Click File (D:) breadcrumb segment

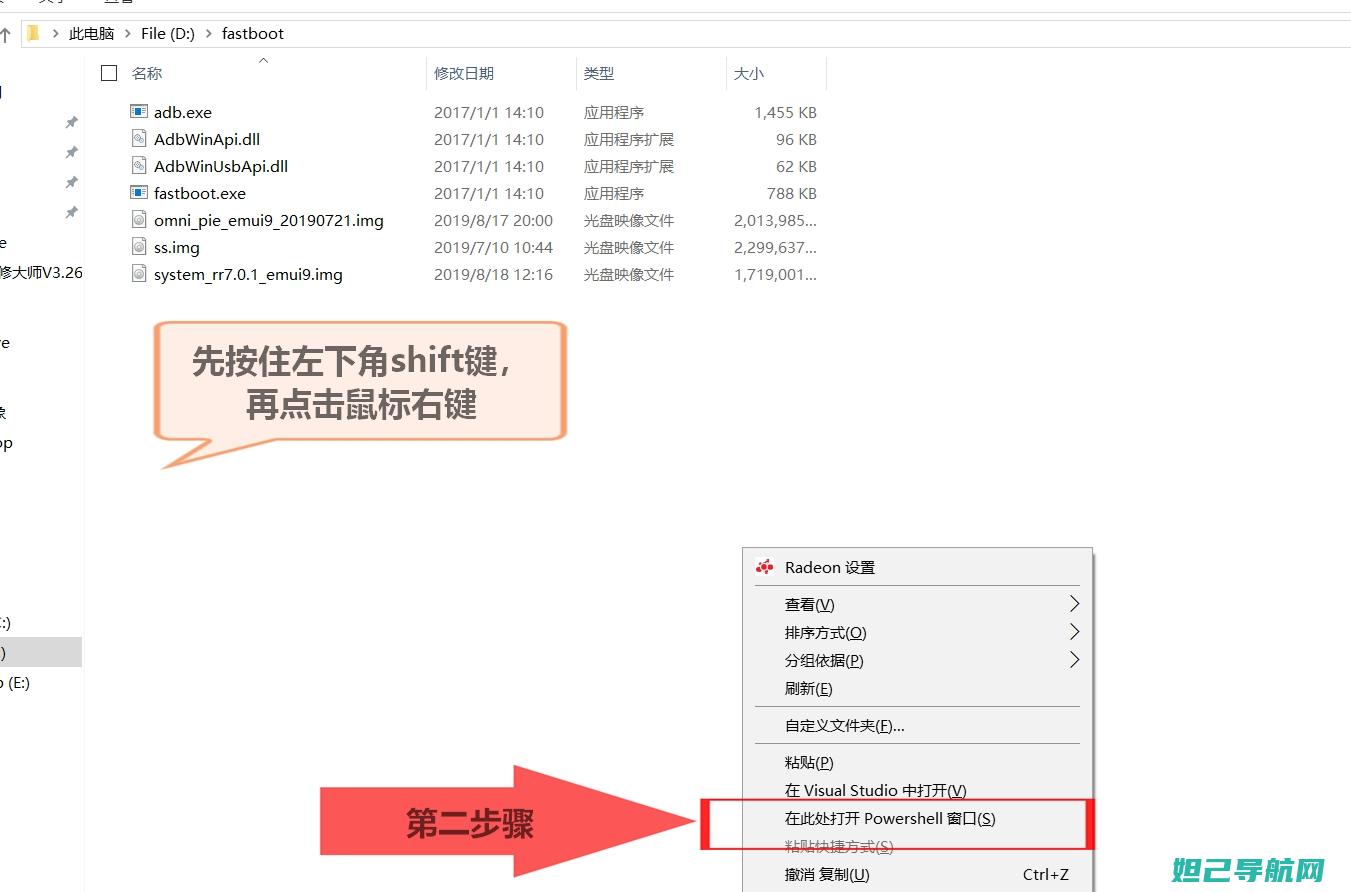coord(168,34)
